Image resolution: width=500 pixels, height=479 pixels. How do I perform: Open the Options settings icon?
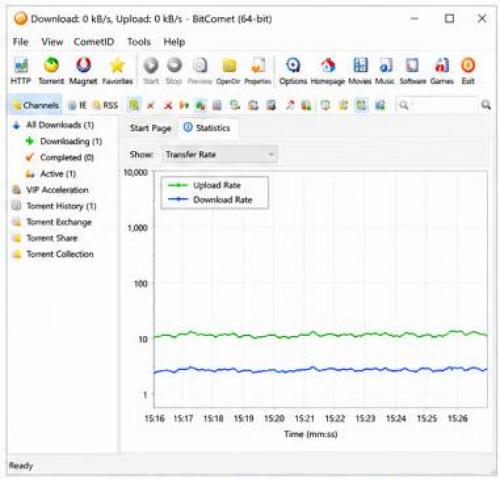tap(293, 71)
